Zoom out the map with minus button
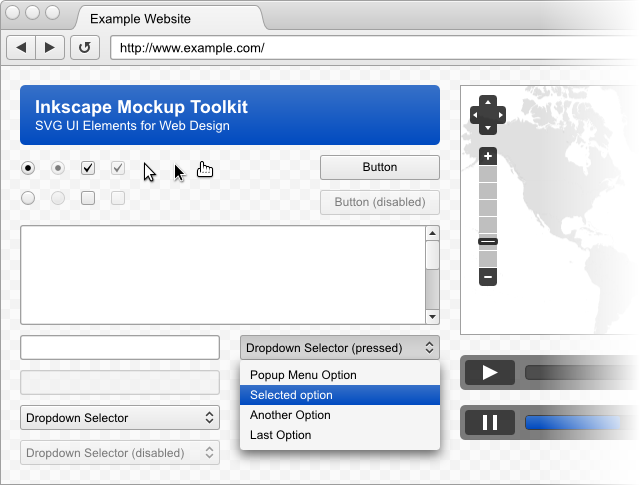The width and height of the screenshot is (640, 485). 488,277
